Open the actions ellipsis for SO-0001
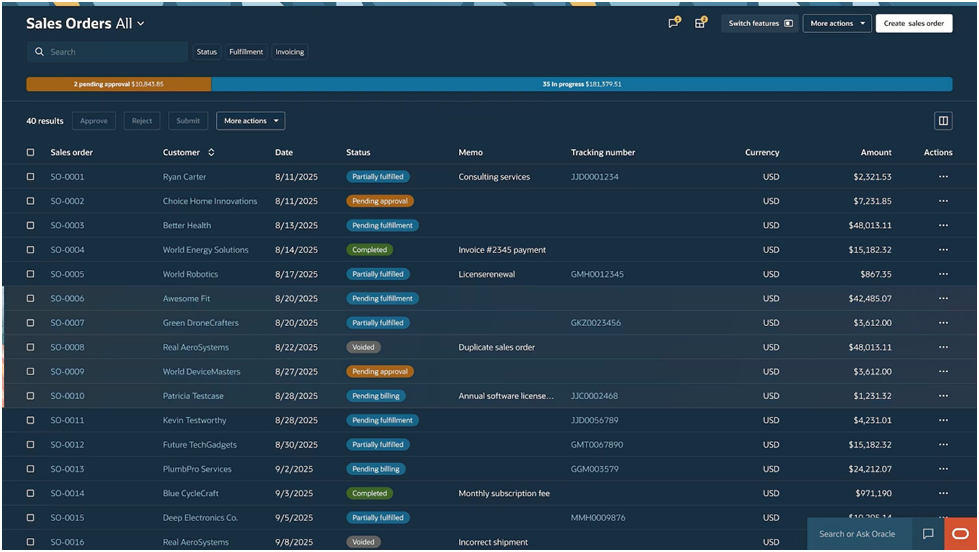 point(942,177)
